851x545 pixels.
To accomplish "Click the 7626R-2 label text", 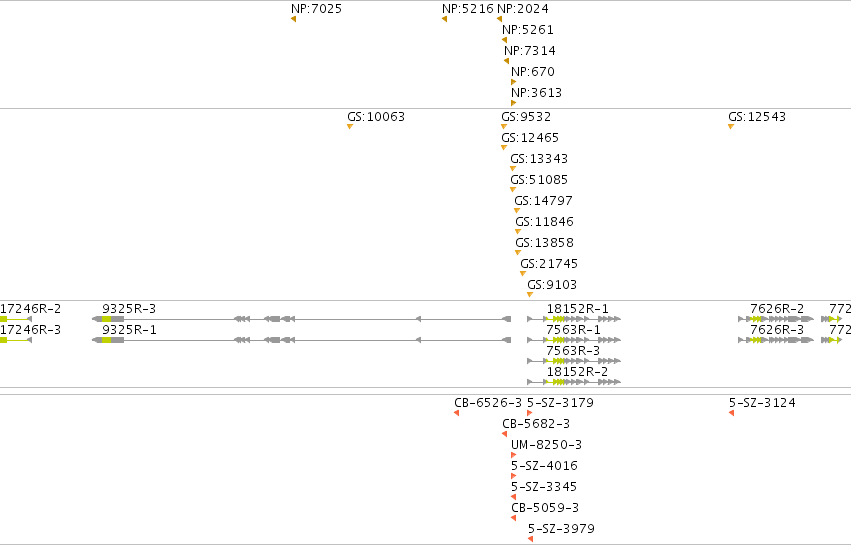I will [x=777, y=309].
